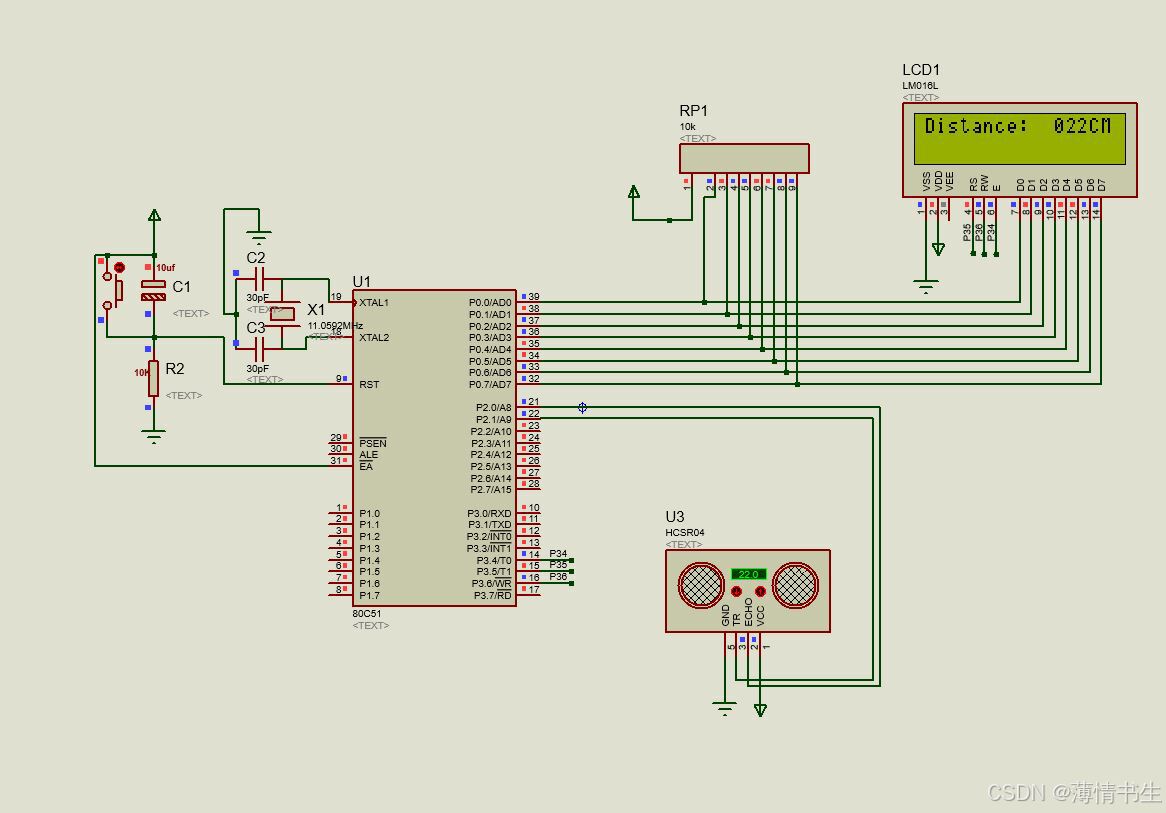Select the C1 reference label
Screen dimensions: 1166x813
coord(181,286)
